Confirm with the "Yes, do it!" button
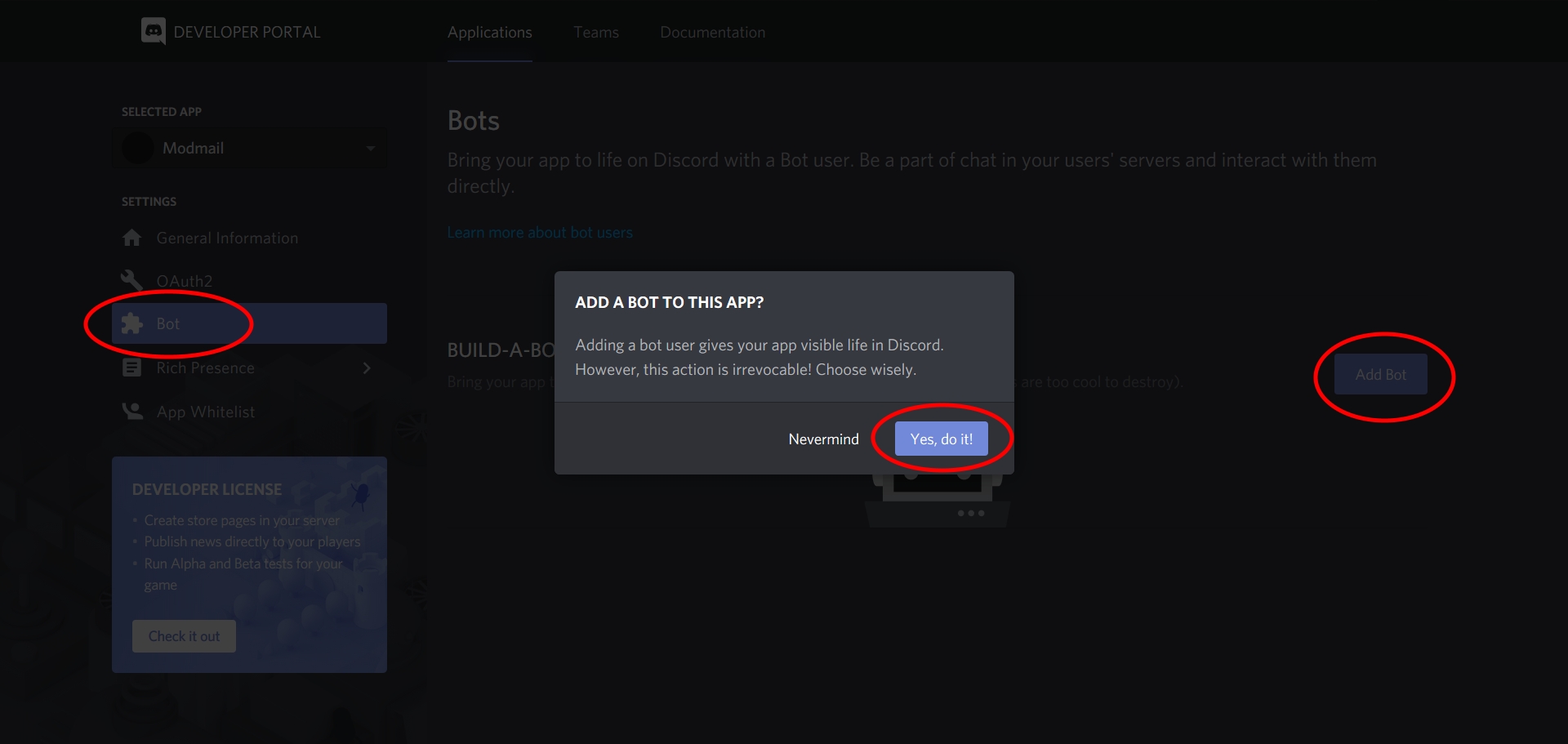Screen dimensions: 1568x744 click(x=941, y=439)
